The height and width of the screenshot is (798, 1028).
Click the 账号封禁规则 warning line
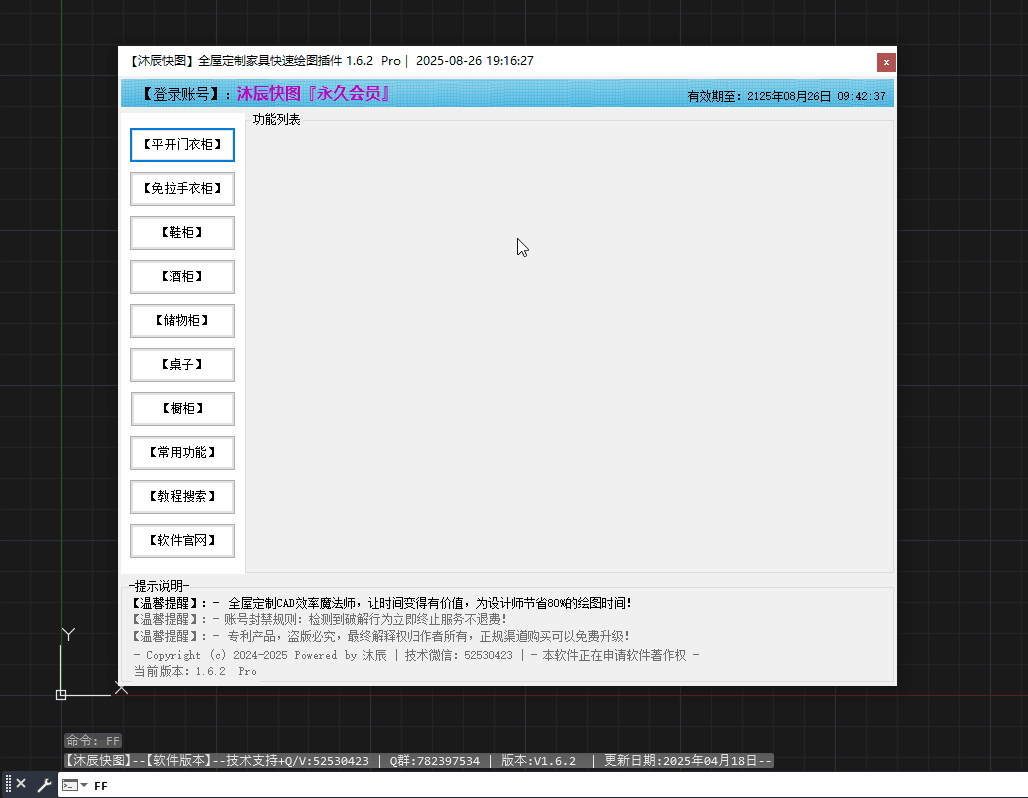click(x=319, y=619)
